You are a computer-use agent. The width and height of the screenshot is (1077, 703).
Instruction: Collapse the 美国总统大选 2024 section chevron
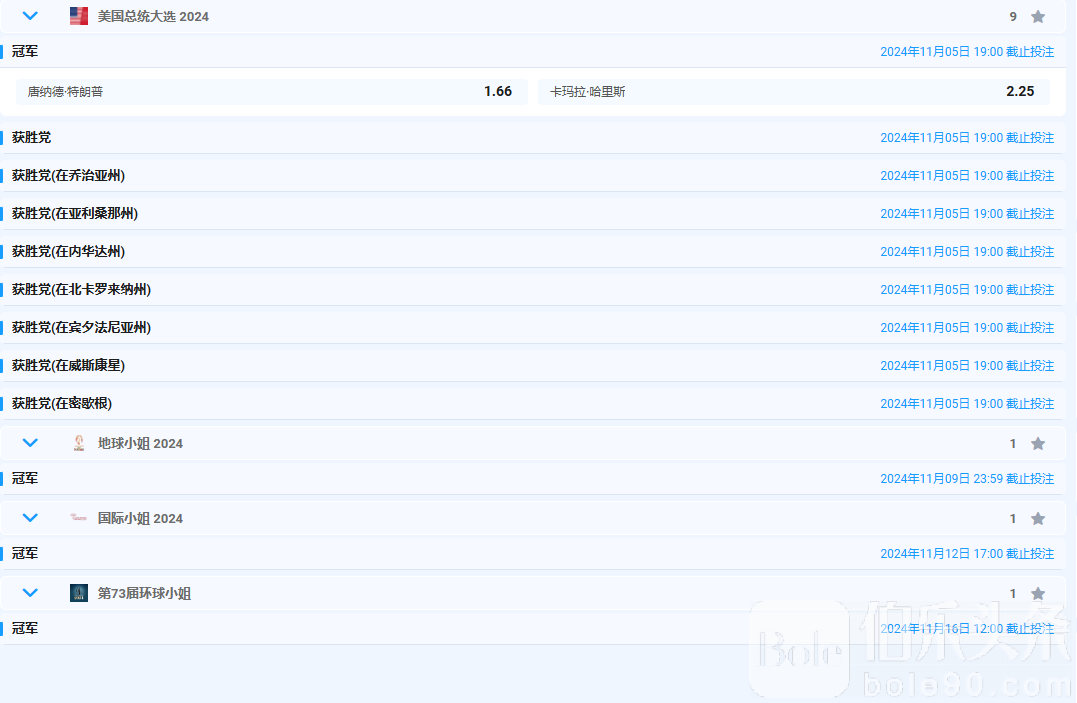point(30,16)
